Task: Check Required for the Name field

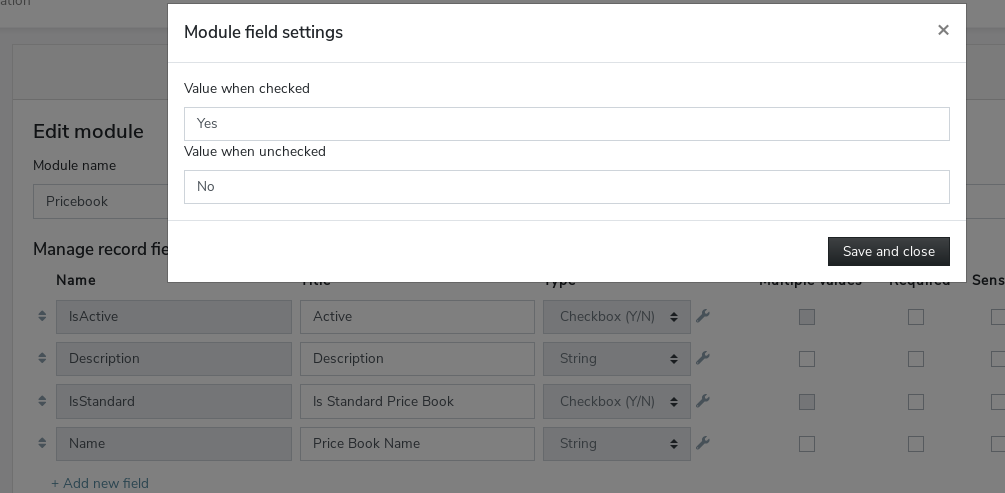Action: click(x=916, y=444)
